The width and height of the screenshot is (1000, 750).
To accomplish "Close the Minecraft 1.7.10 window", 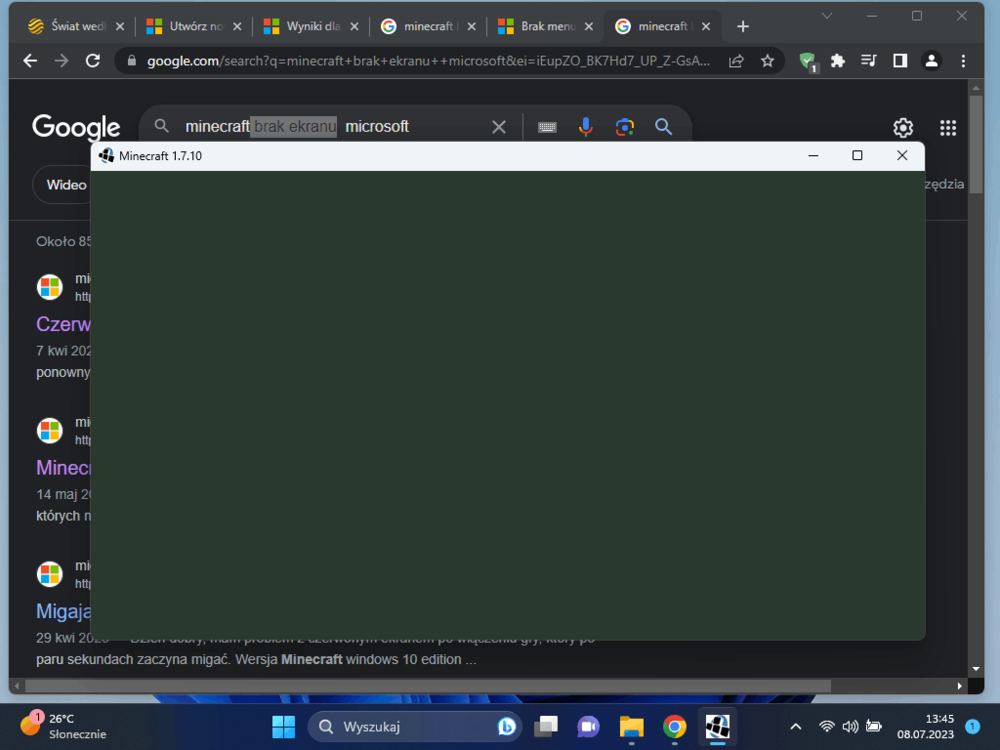I will click(x=902, y=156).
